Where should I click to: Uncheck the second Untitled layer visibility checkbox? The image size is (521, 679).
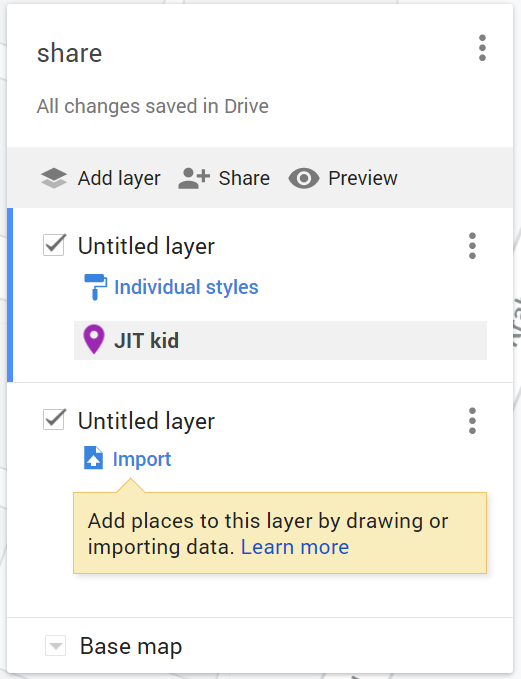54,420
